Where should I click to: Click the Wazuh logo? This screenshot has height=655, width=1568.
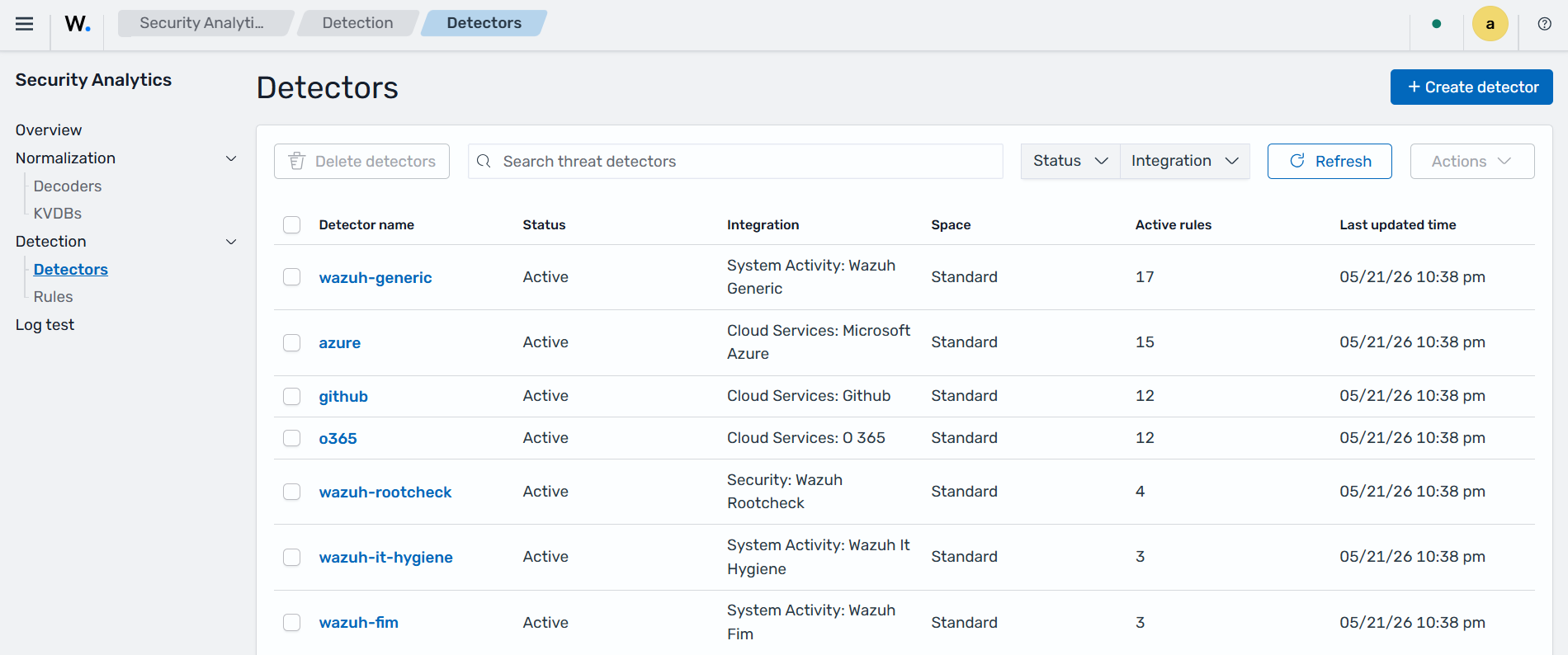pyautogui.click(x=78, y=24)
